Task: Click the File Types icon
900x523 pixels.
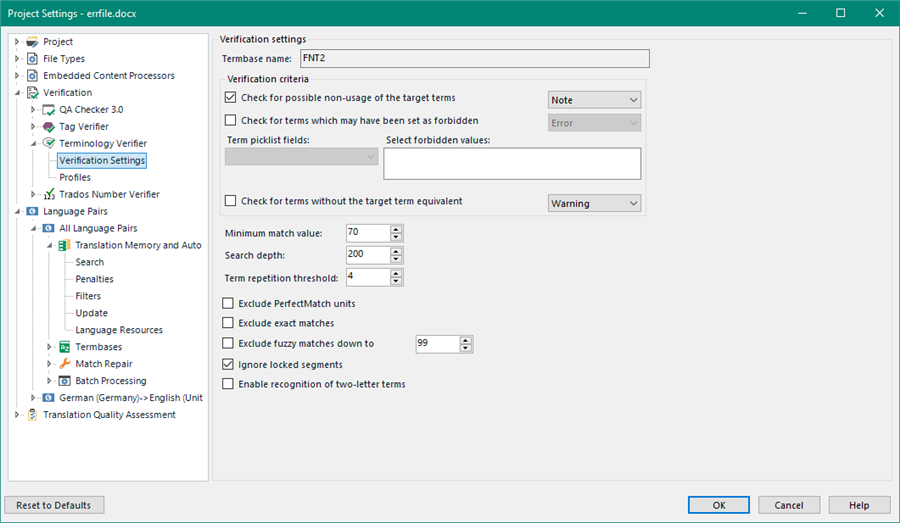Action: click(x=33, y=59)
